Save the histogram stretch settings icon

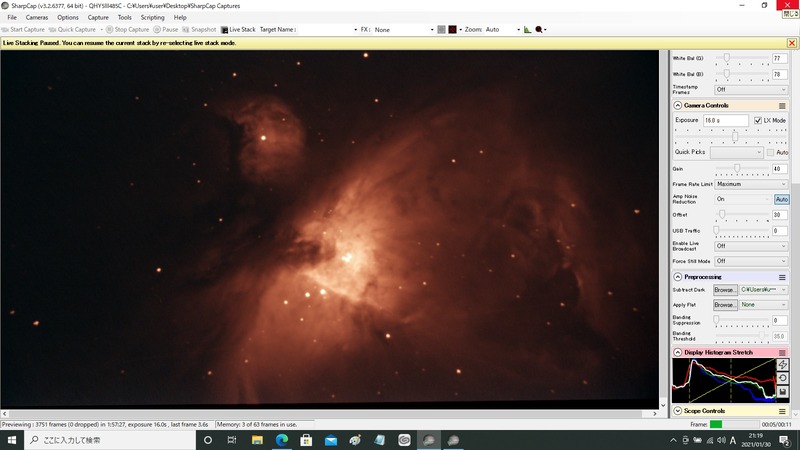pyautogui.click(x=782, y=392)
